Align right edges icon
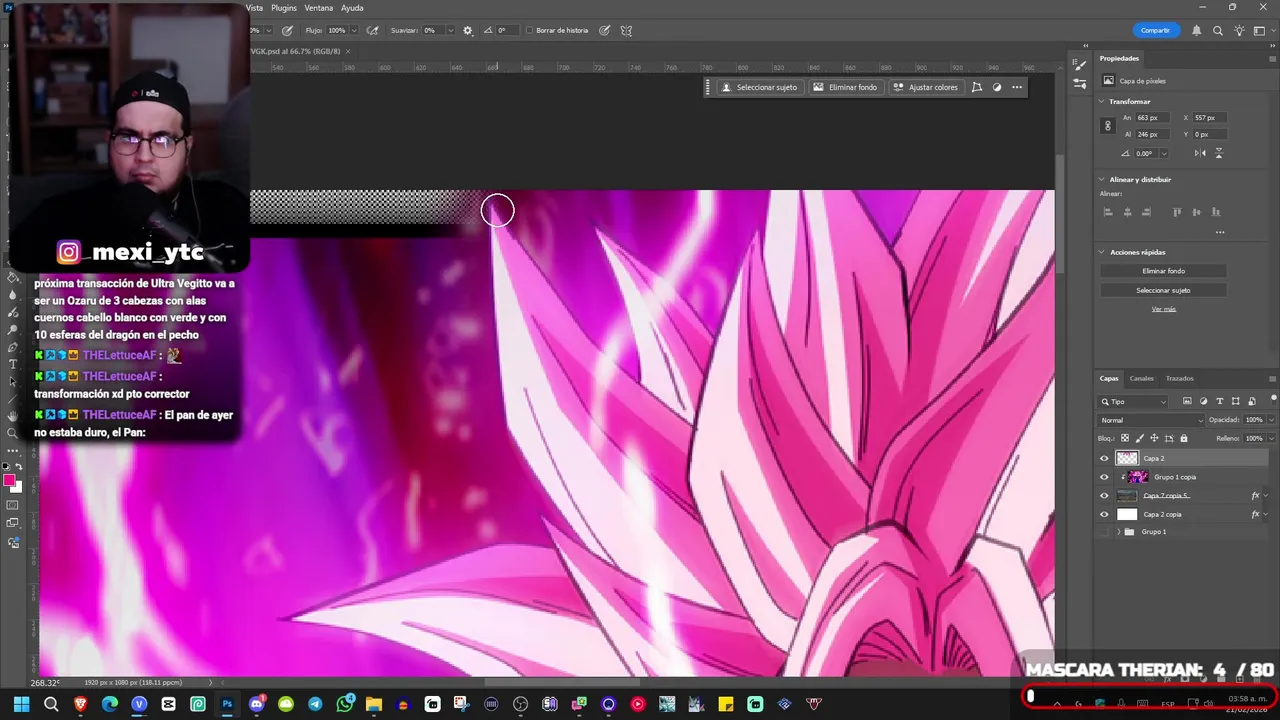This screenshot has height=720, width=1280. pyautogui.click(x=1146, y=212)
